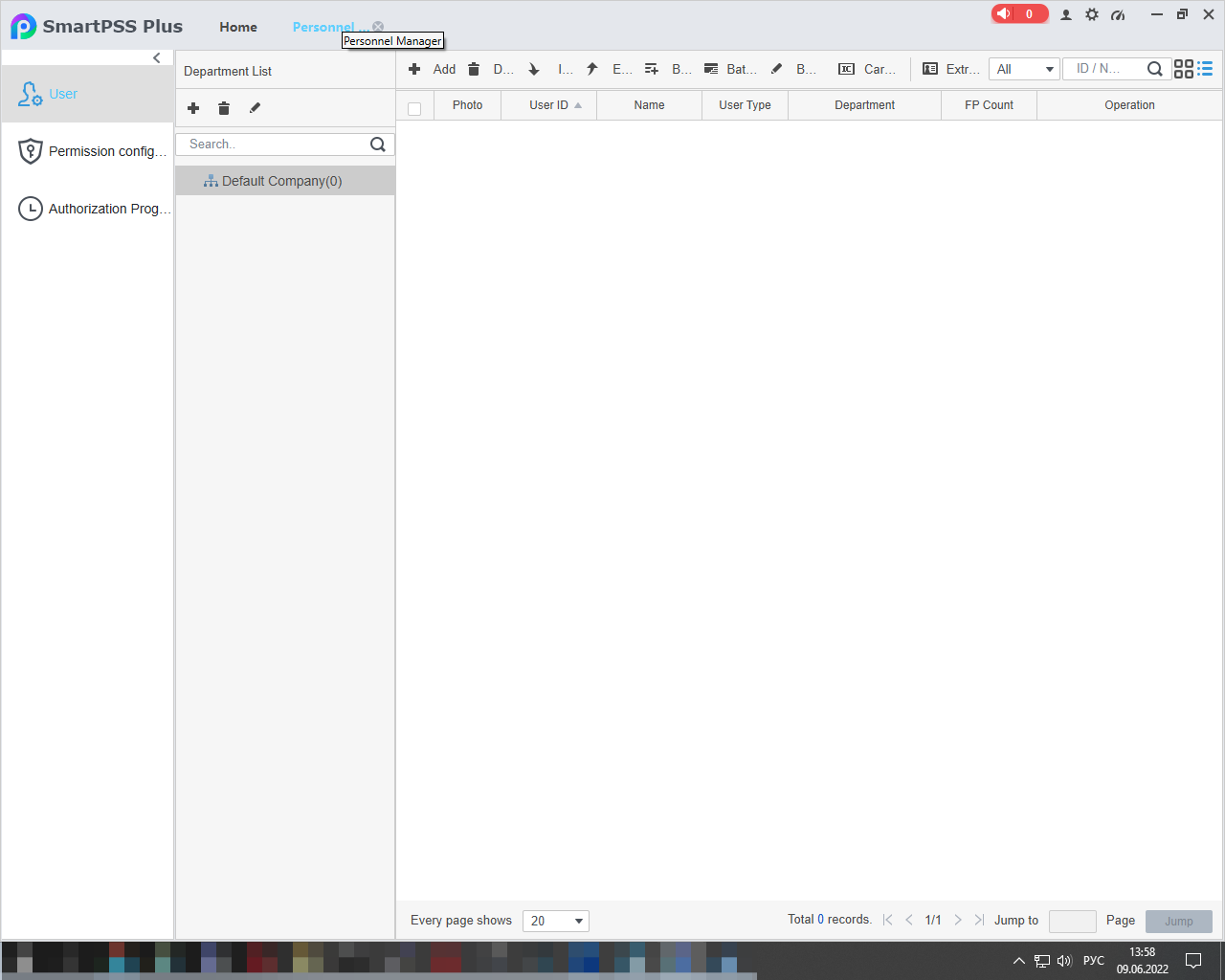
Task: Click the Batch edit pencil icon in toolbar
Action: tap(777, 69)
